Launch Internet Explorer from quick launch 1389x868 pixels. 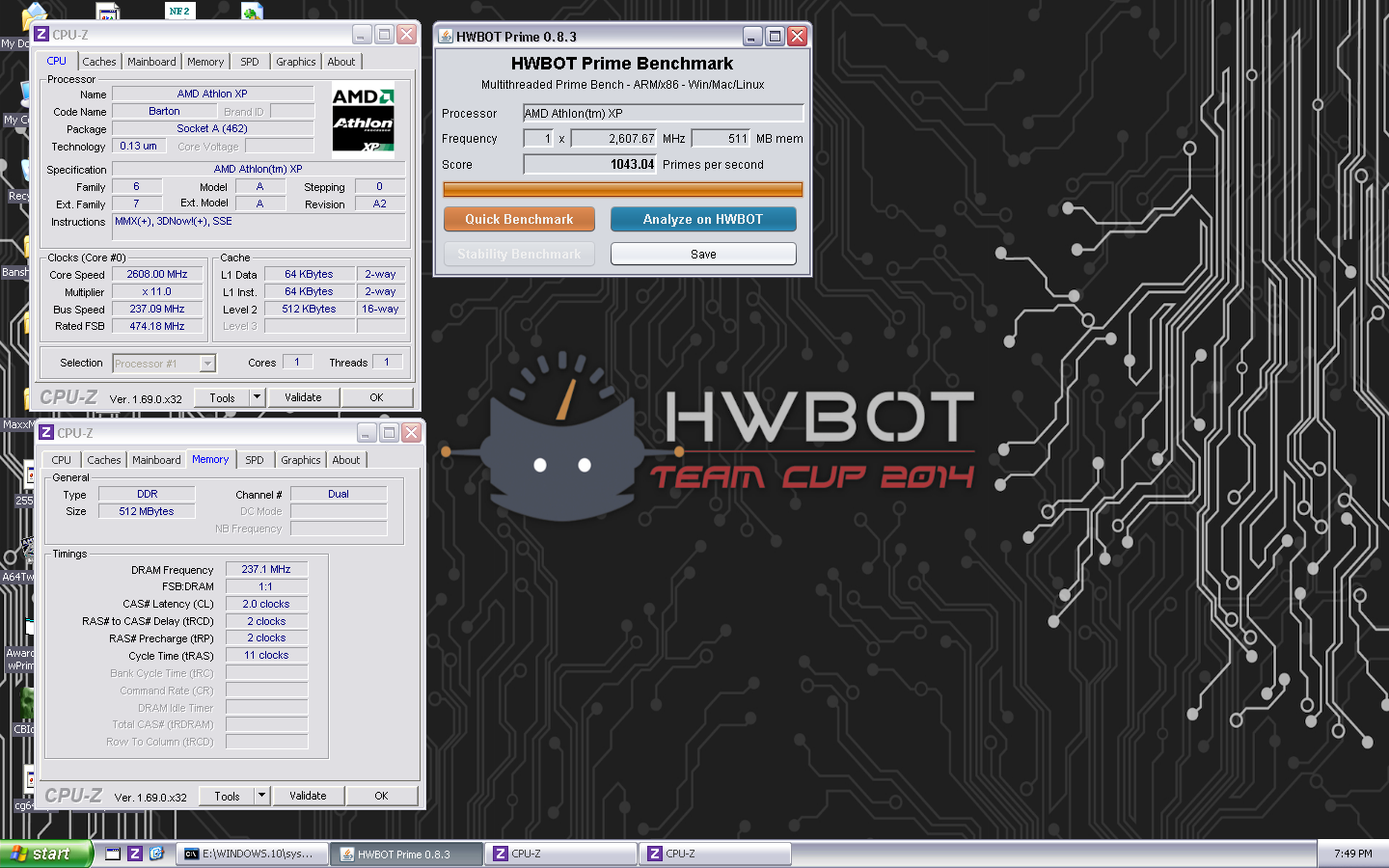[156, 854]
